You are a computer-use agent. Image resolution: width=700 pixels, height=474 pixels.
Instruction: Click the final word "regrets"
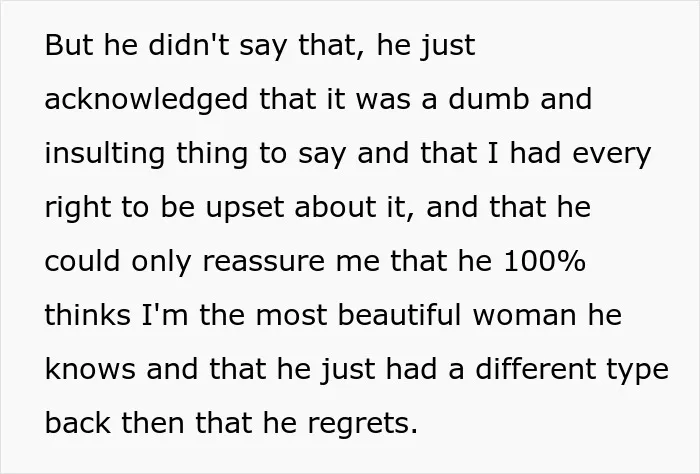362,425
